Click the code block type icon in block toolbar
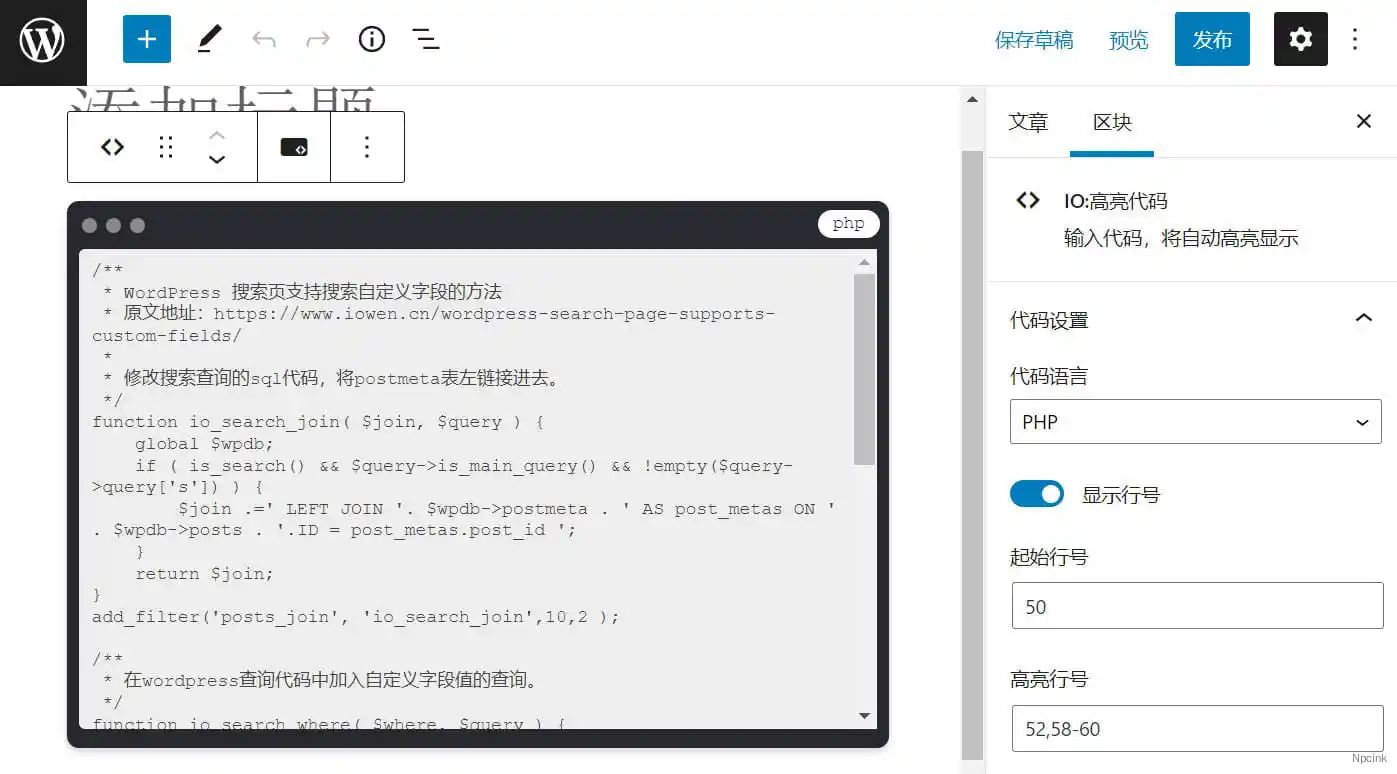 112,146
